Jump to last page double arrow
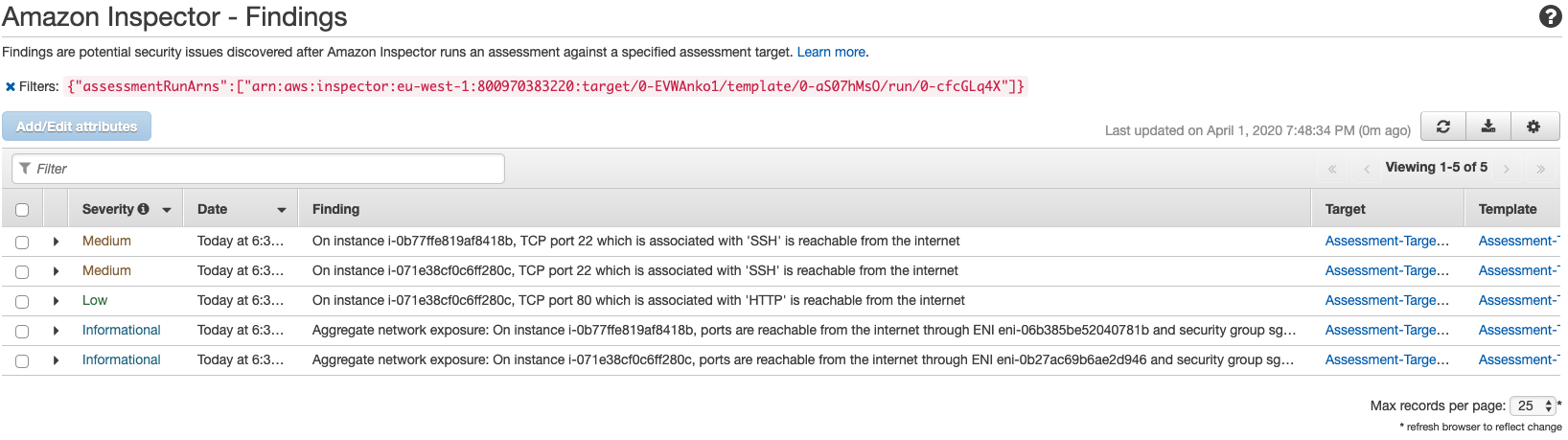1568x440 pixels. 1540,169
